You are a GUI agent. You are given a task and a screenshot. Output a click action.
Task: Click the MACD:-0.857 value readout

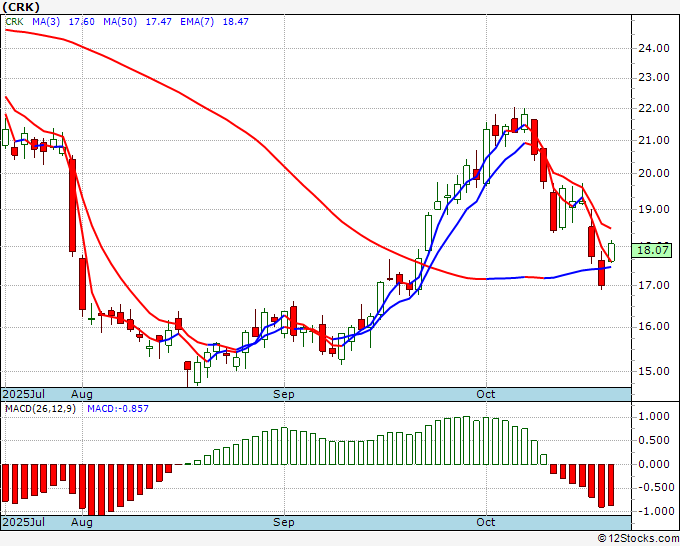click(x=118, y=409)
